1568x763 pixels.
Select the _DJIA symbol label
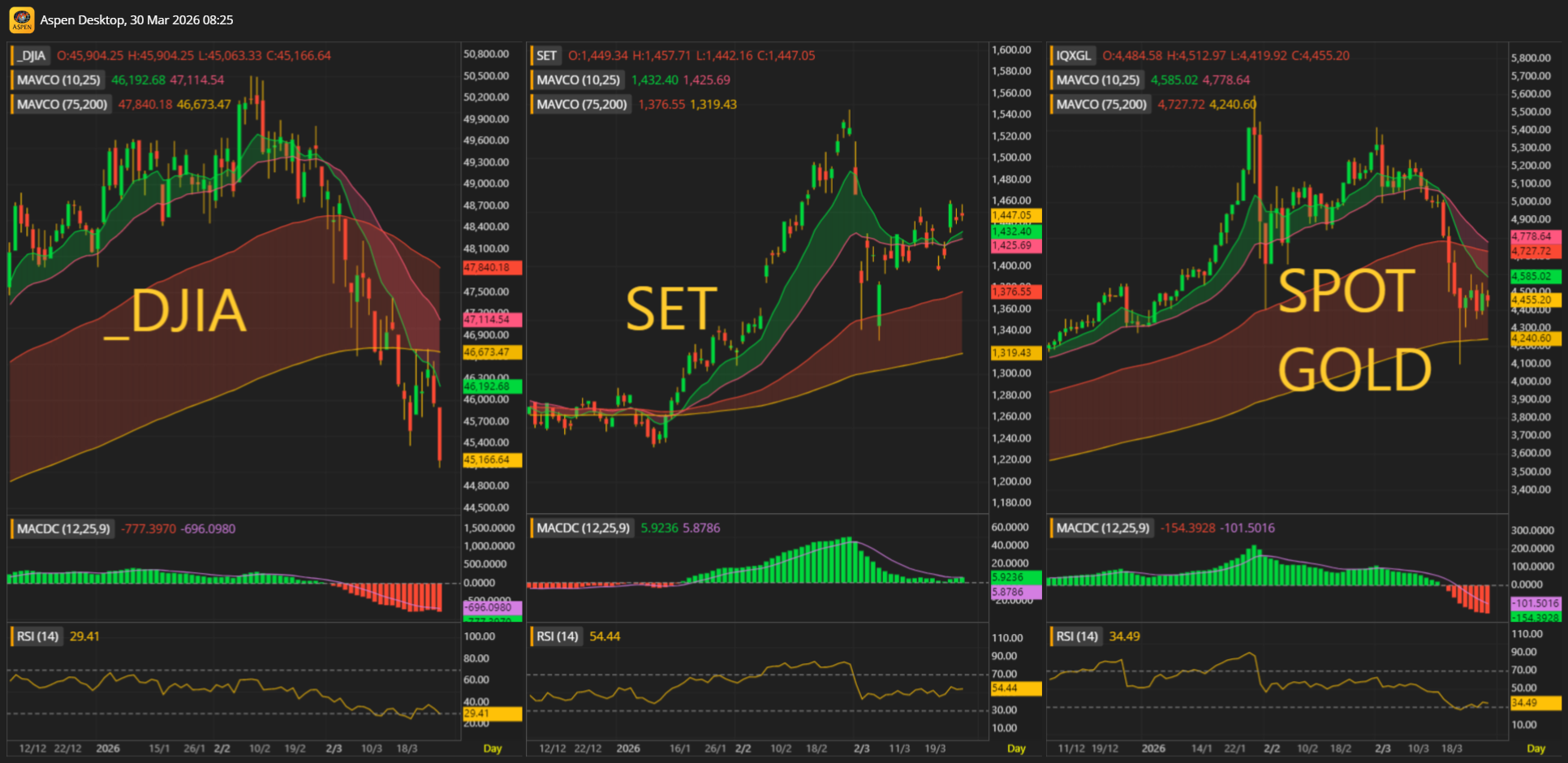[32, 56]
